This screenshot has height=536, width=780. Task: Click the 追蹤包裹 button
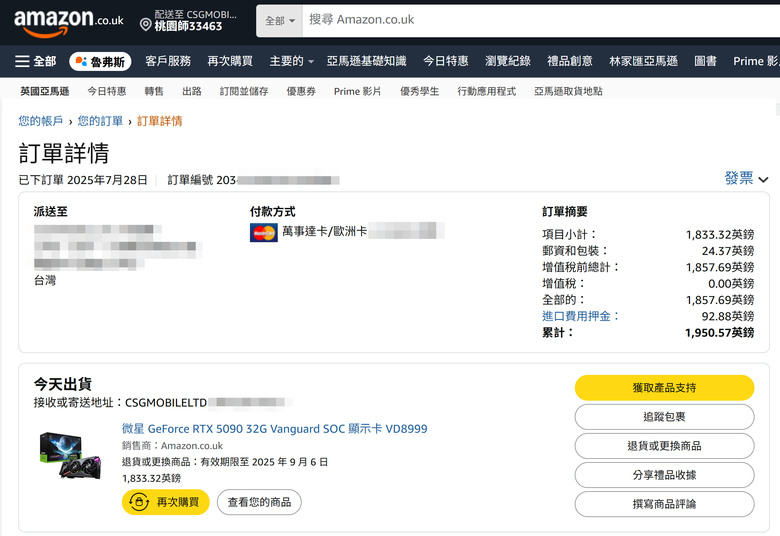click(x=664, y=417)
